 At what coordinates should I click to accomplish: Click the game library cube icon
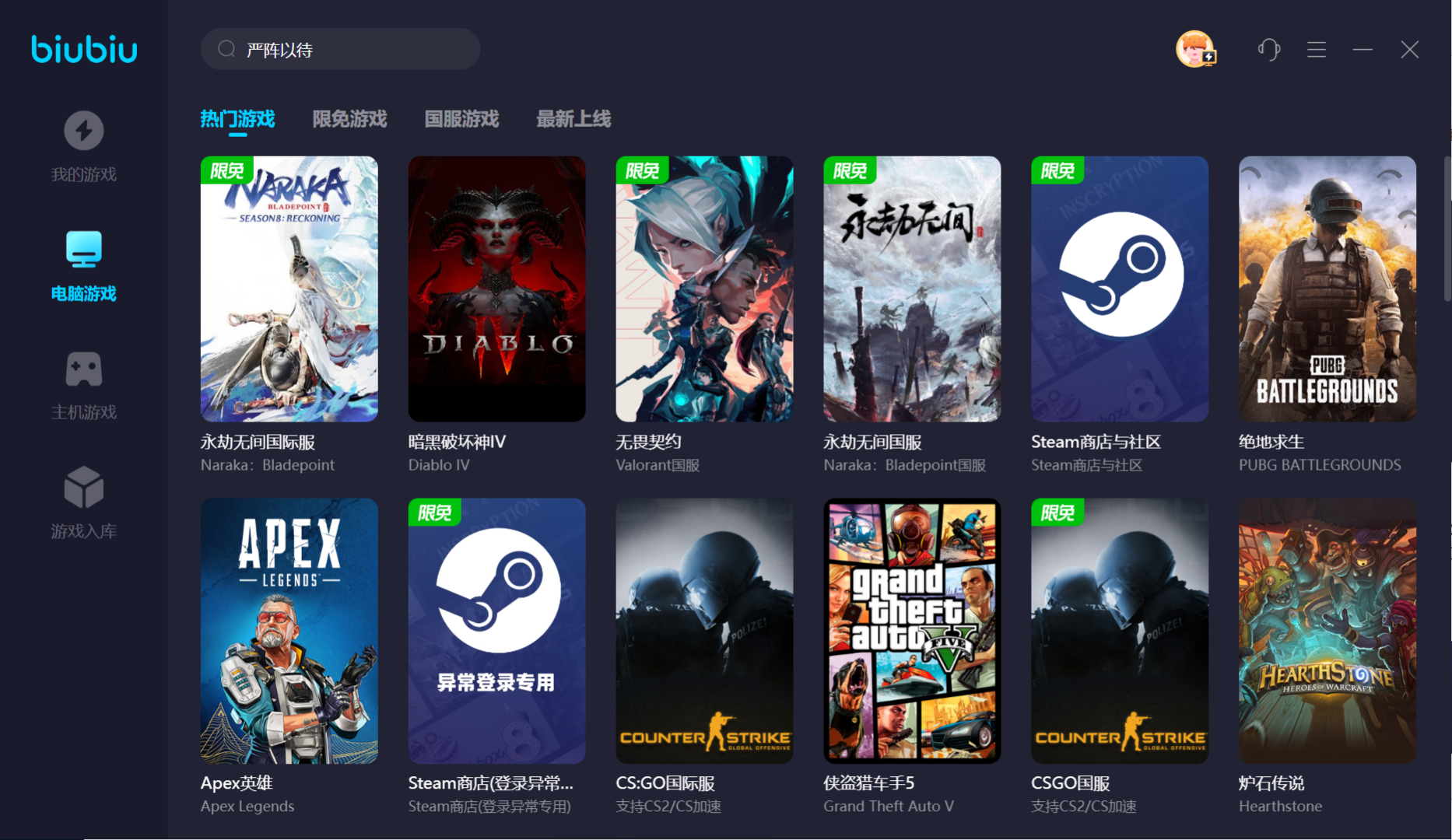point(83,488)
